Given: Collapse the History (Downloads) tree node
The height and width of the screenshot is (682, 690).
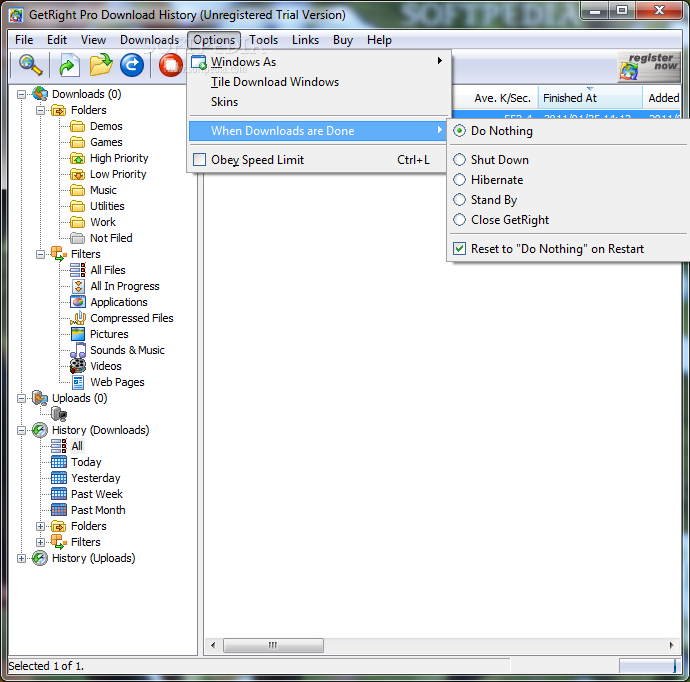Looking at the screenshot, I should click(x=21, y=430).
